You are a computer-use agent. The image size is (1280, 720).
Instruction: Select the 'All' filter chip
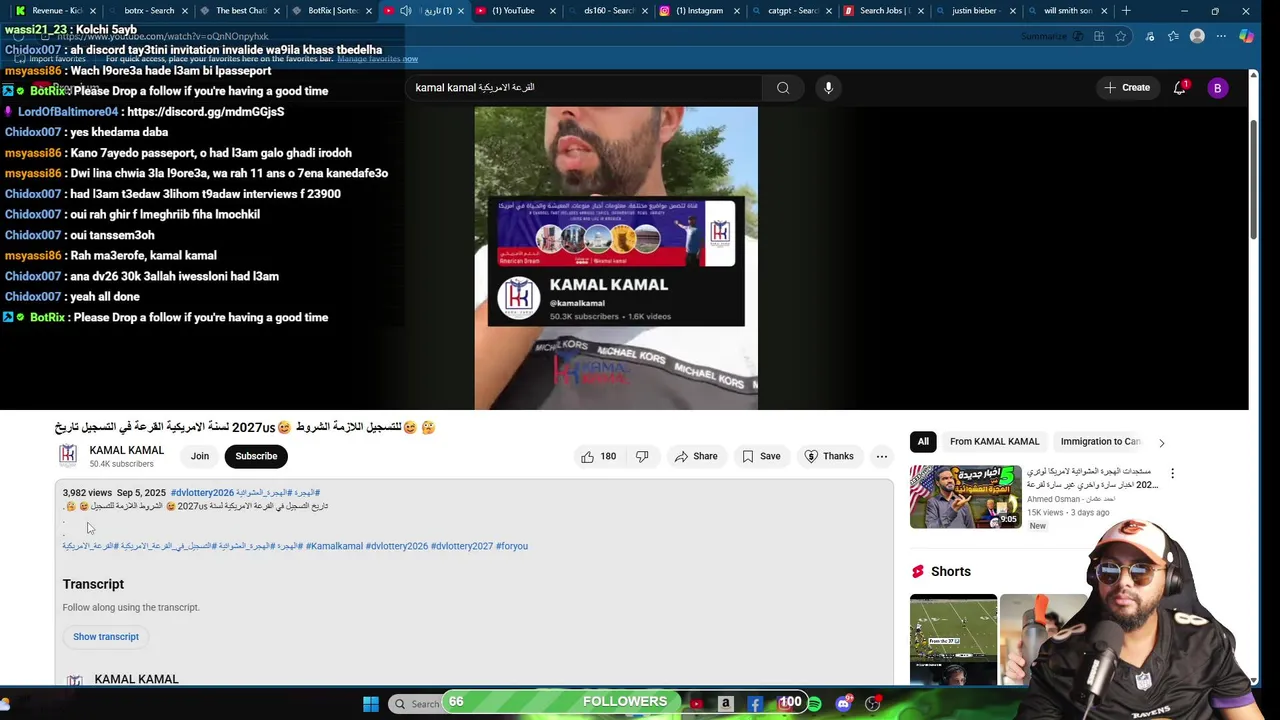pos(923,442)
